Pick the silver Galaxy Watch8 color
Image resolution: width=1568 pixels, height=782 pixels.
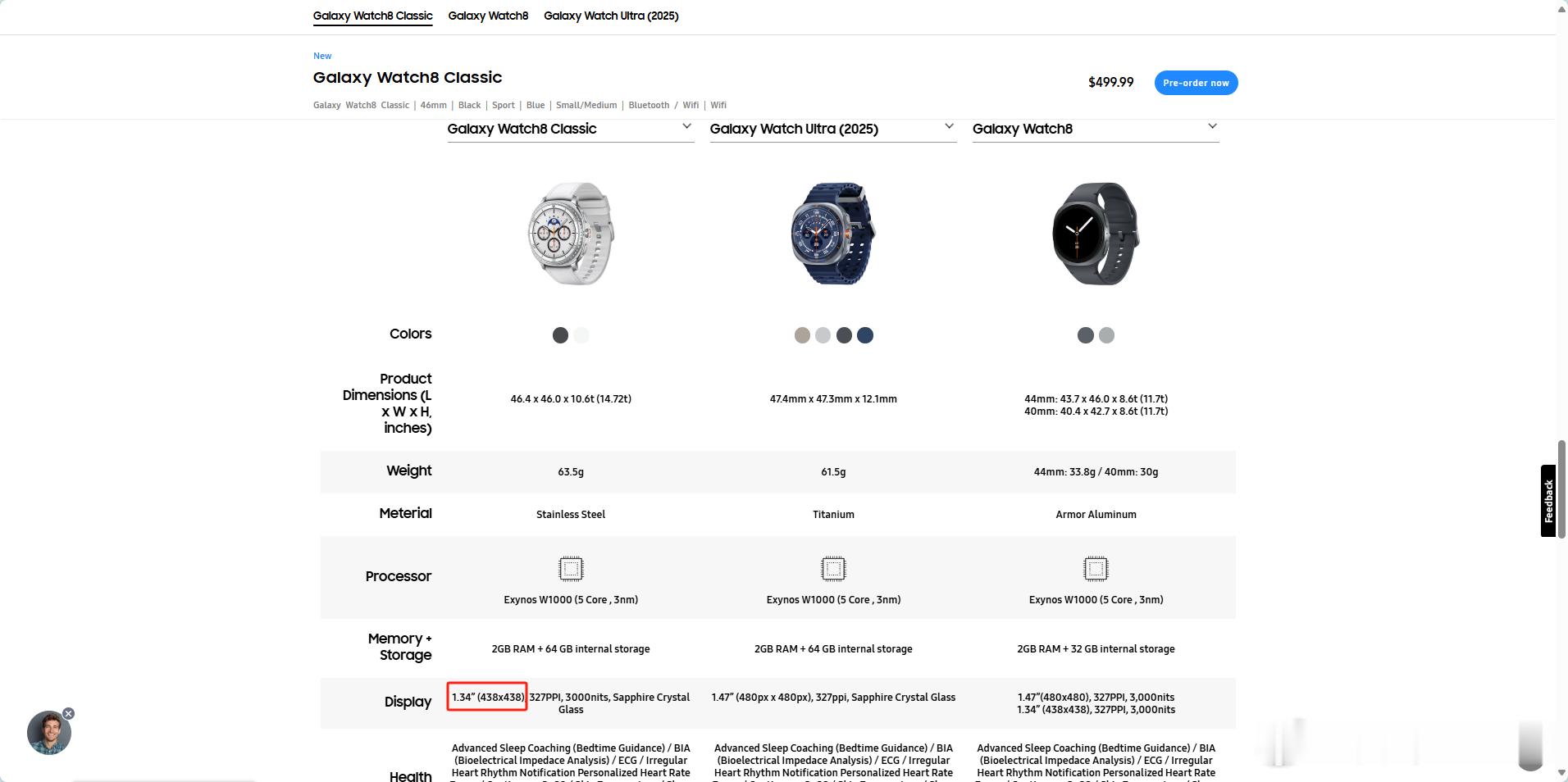pos(1106,335)
